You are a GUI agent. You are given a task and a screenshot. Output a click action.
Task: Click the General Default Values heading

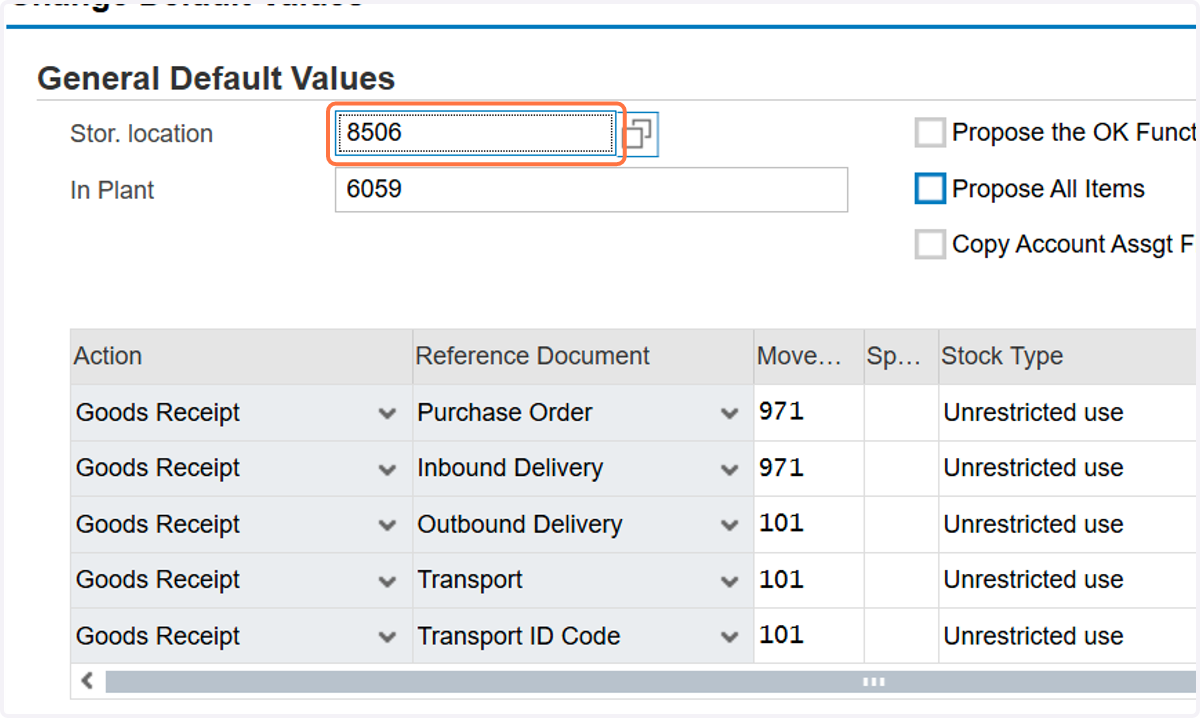point(216,78)
